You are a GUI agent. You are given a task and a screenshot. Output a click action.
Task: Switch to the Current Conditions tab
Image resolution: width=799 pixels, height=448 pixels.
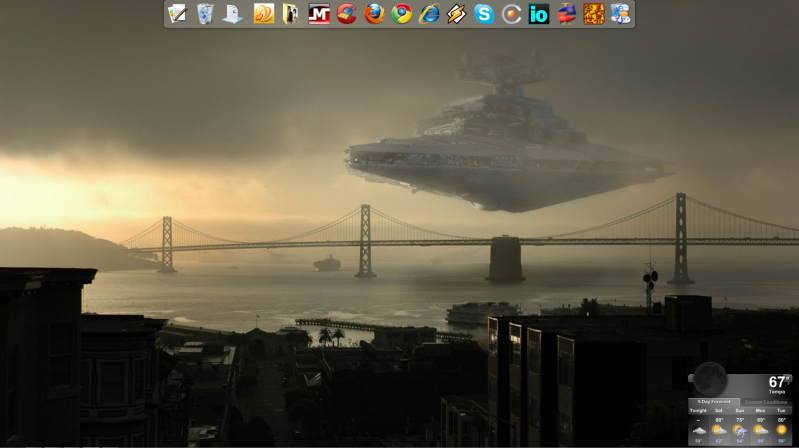(766, 402)
